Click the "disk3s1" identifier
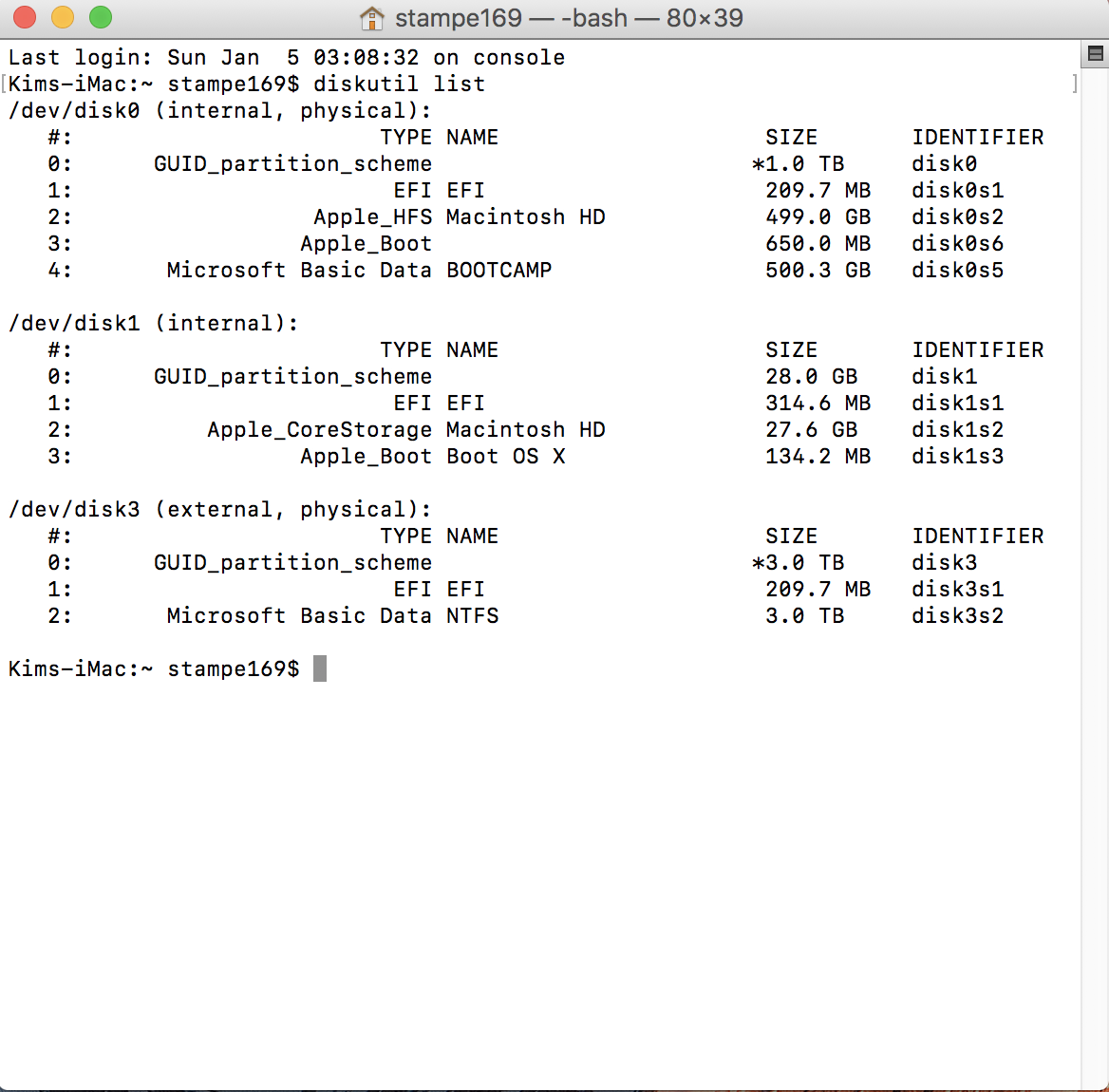The image size is (1109, 1092). [957, 589]
